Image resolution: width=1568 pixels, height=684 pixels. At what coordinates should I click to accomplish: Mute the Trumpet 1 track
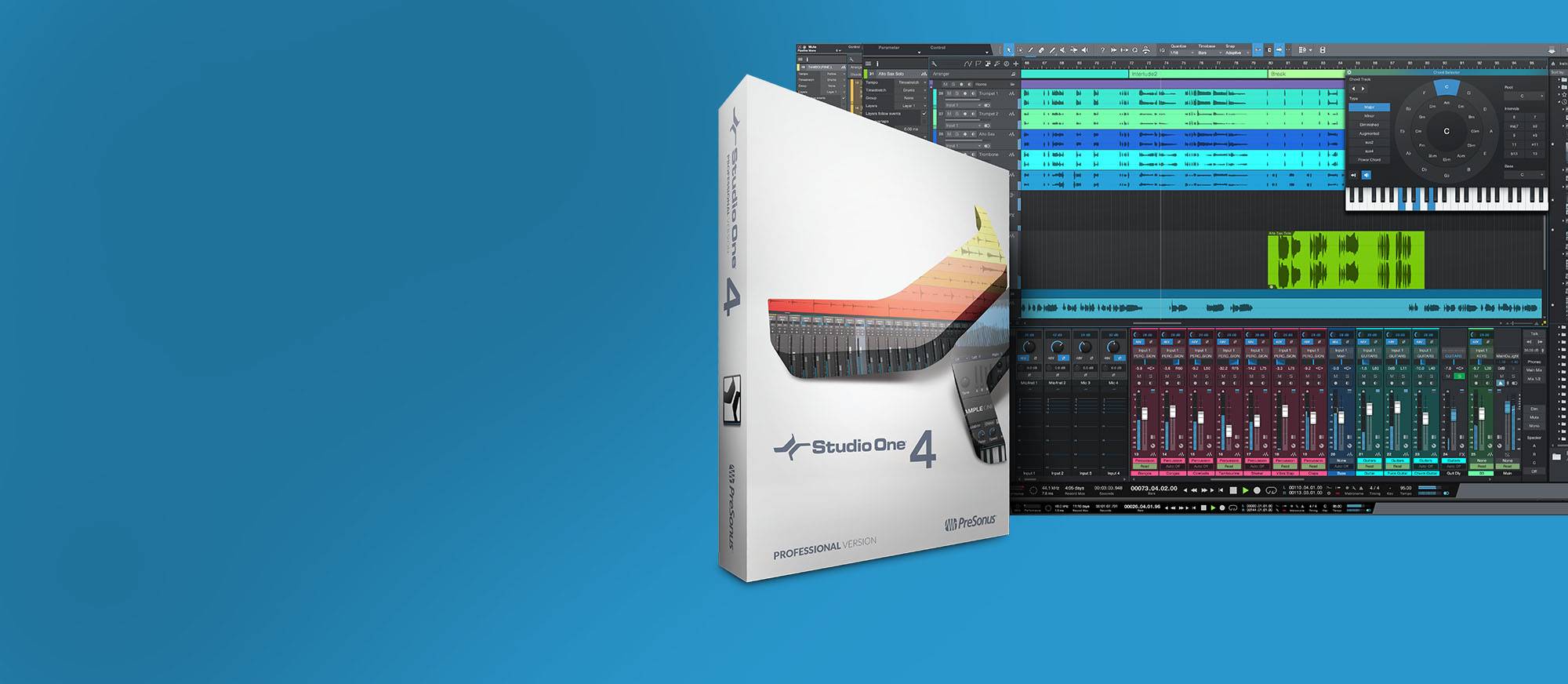(x=949, y=93)
